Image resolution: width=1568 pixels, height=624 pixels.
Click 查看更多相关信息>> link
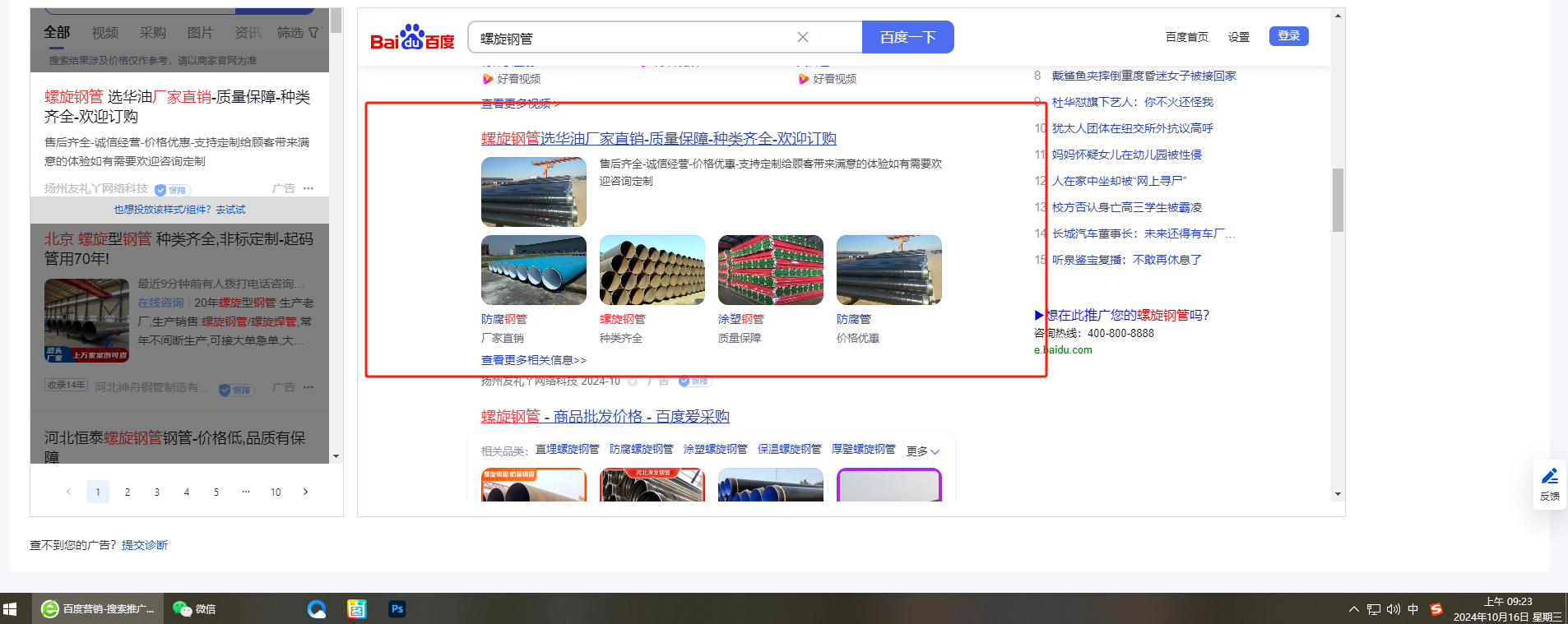[534, 360]
